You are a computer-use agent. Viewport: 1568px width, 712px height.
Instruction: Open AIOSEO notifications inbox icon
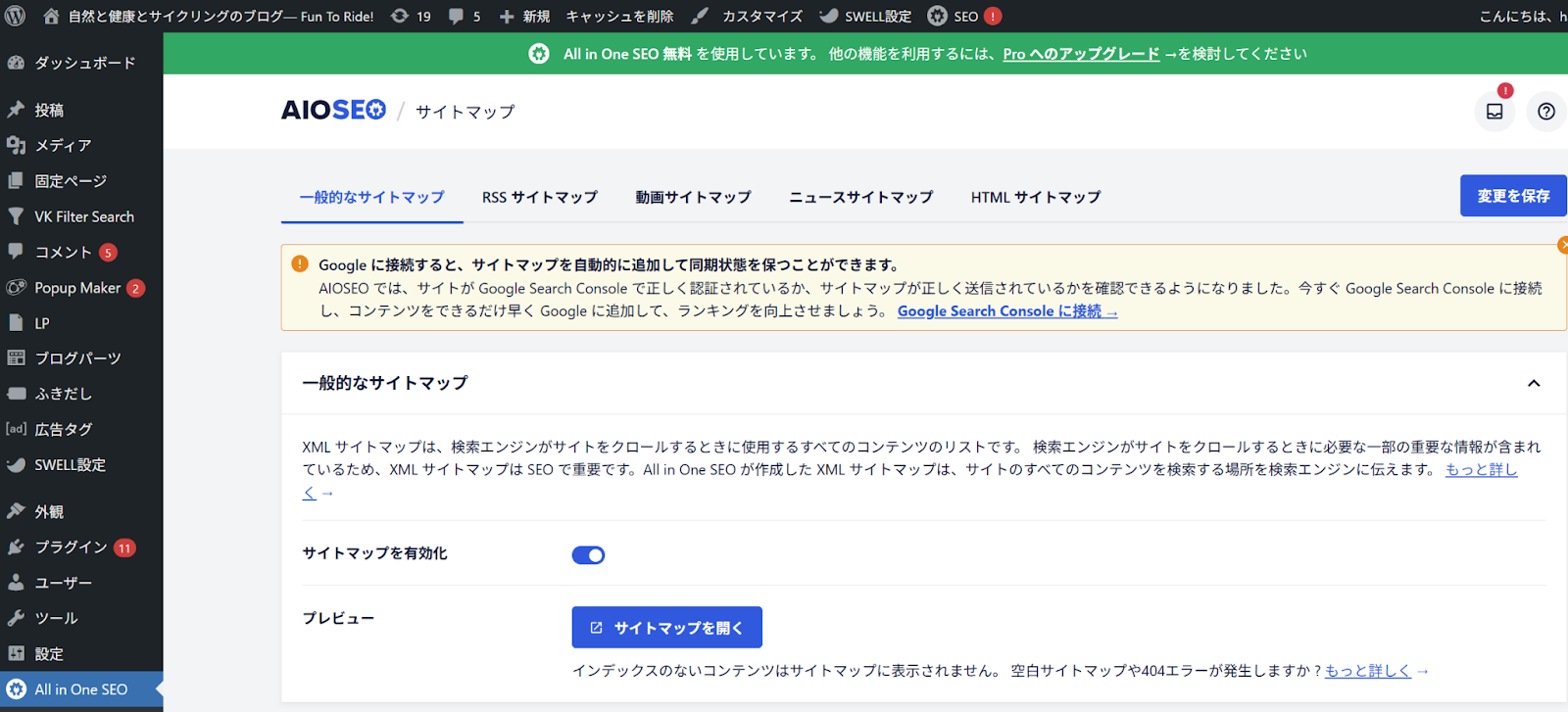click(x=1494, y=112)
